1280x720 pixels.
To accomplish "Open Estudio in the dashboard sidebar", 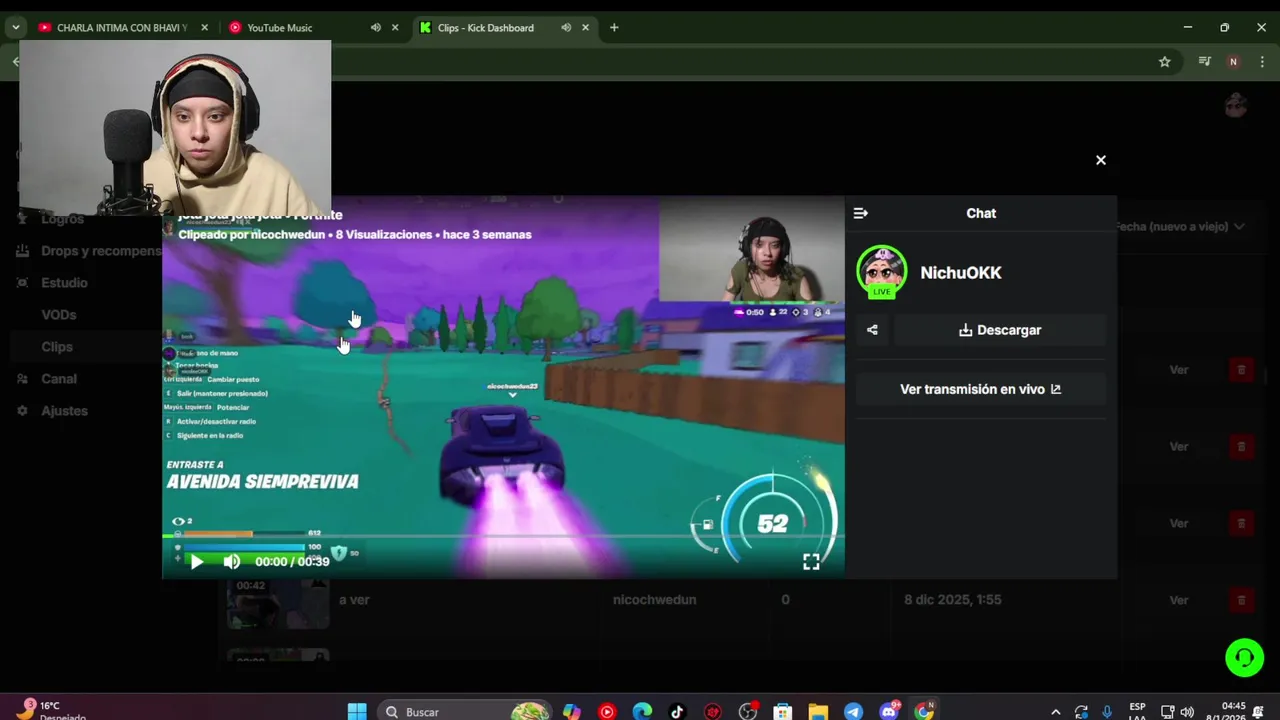I will coord(64,283).
